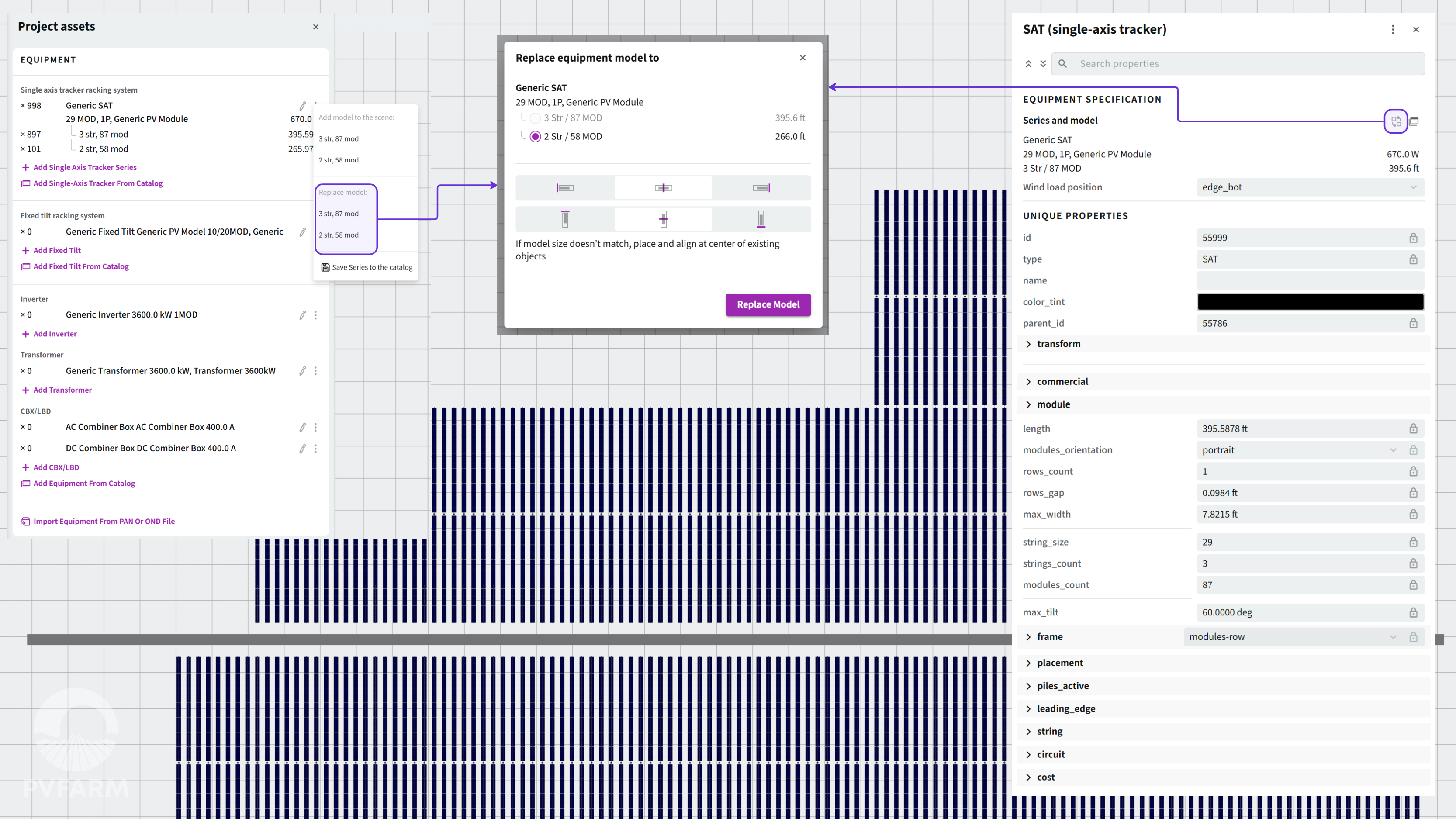Click the black color_tint swatch

point(1310,302)
